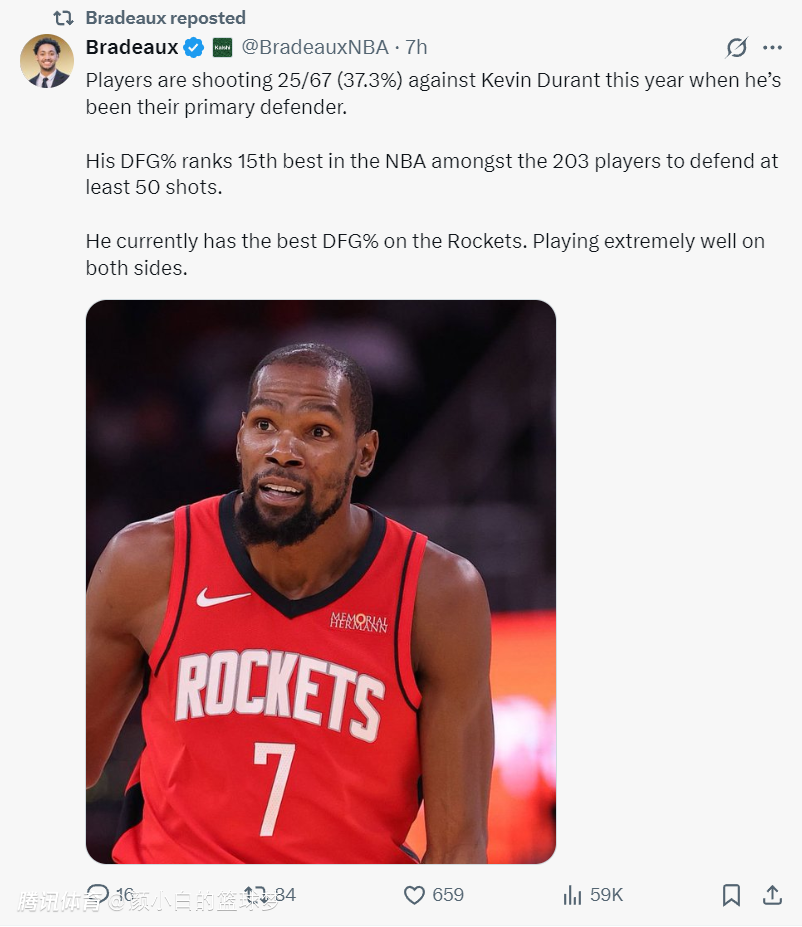The image size is (802, 927).
Task: Click the share upload icon
Action: click(772, 895)
